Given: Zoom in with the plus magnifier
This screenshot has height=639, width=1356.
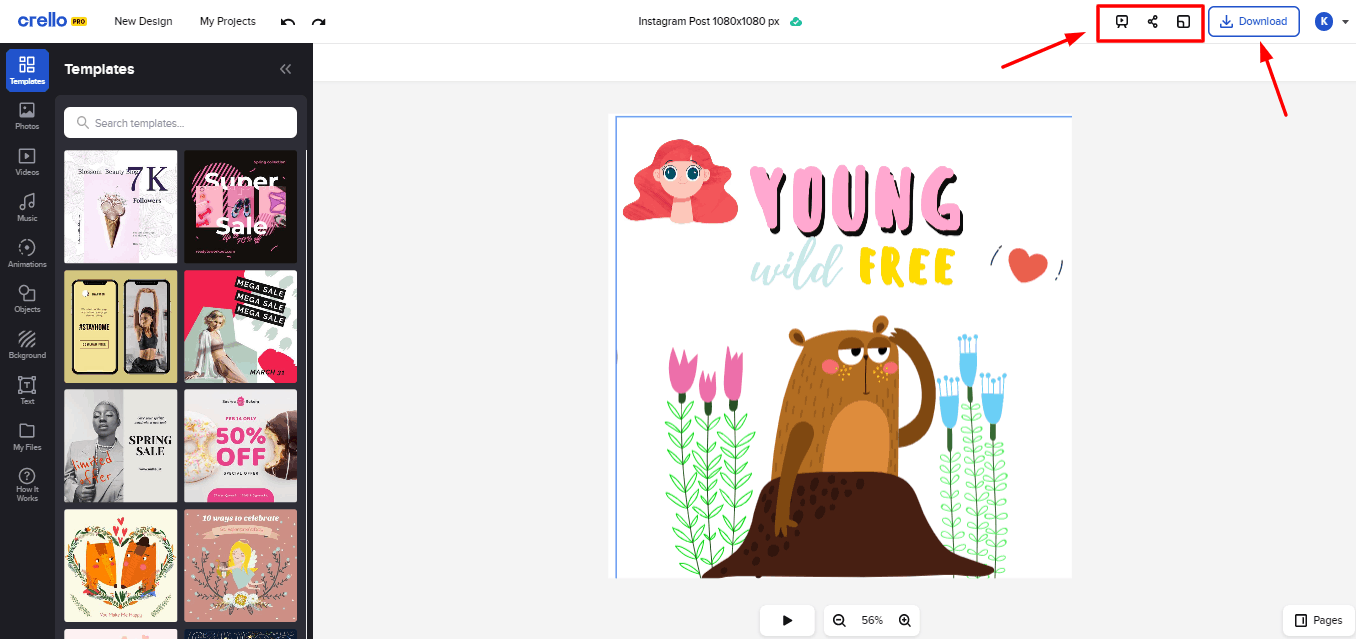Looking at the screenshot, I should (904, 620).
